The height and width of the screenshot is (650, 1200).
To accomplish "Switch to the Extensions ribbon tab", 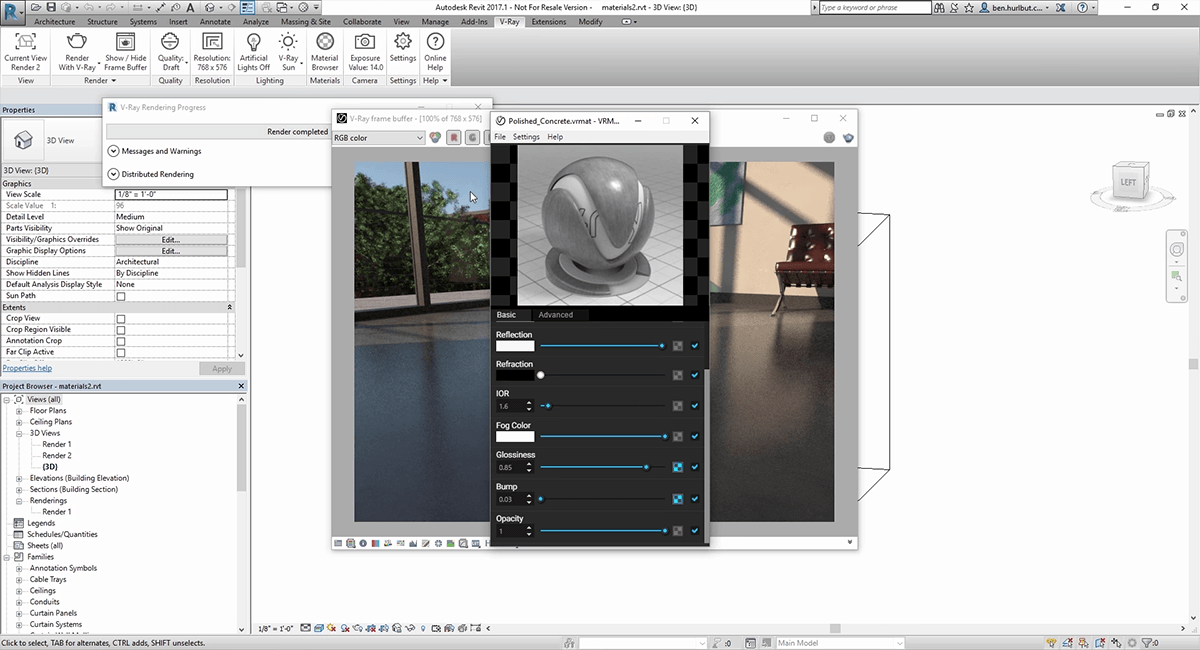I will point(548,21).
